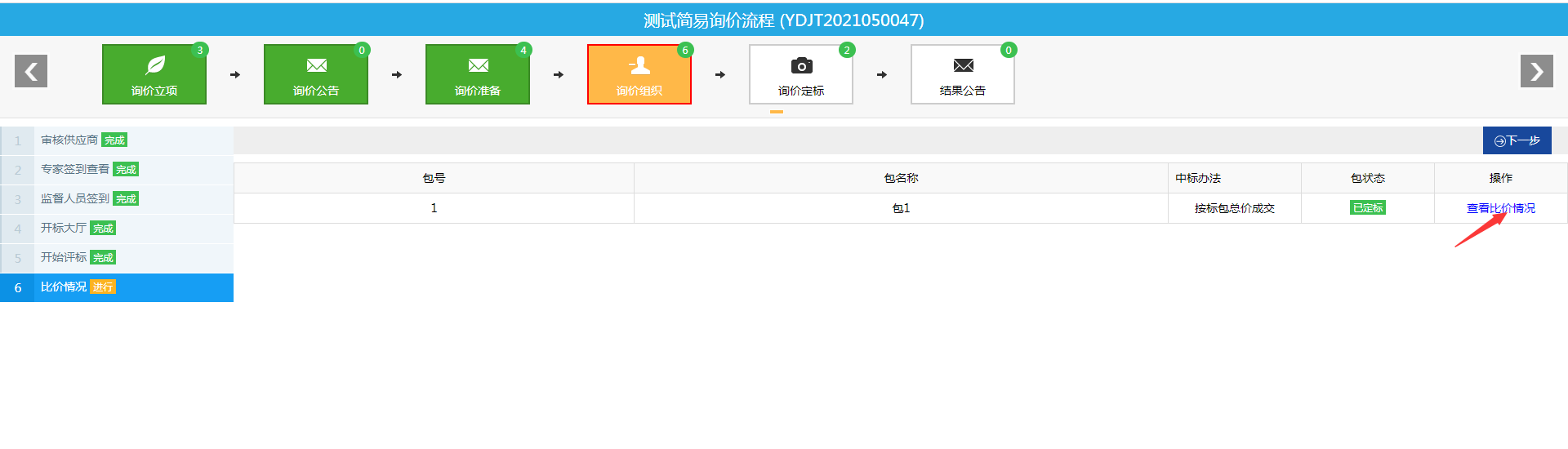Click the 操作 column header
The height and width of the screenshot is (449, 1568).
click(1501, 178)
